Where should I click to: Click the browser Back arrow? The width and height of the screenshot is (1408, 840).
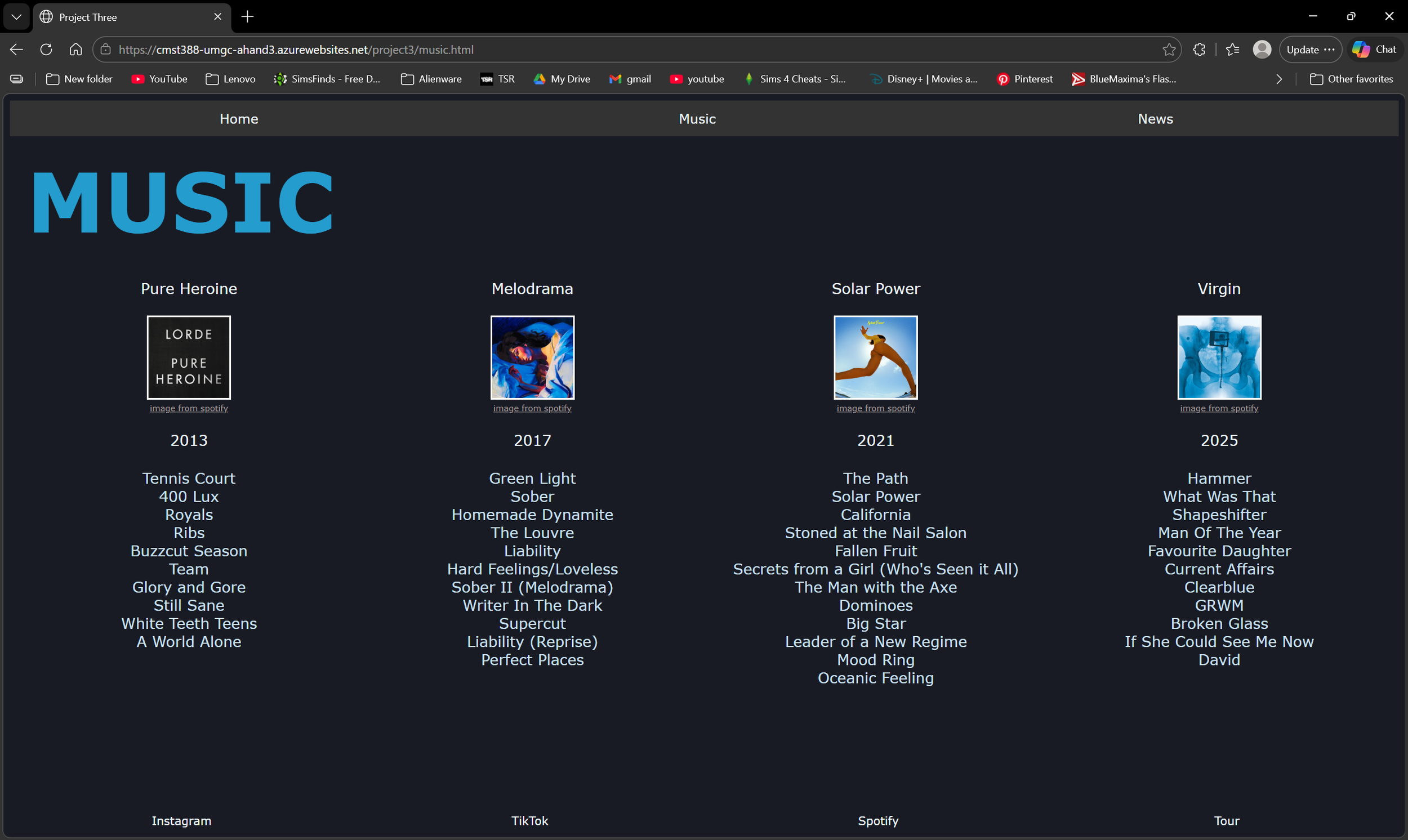pyautogui.click(x=16, y=49)
